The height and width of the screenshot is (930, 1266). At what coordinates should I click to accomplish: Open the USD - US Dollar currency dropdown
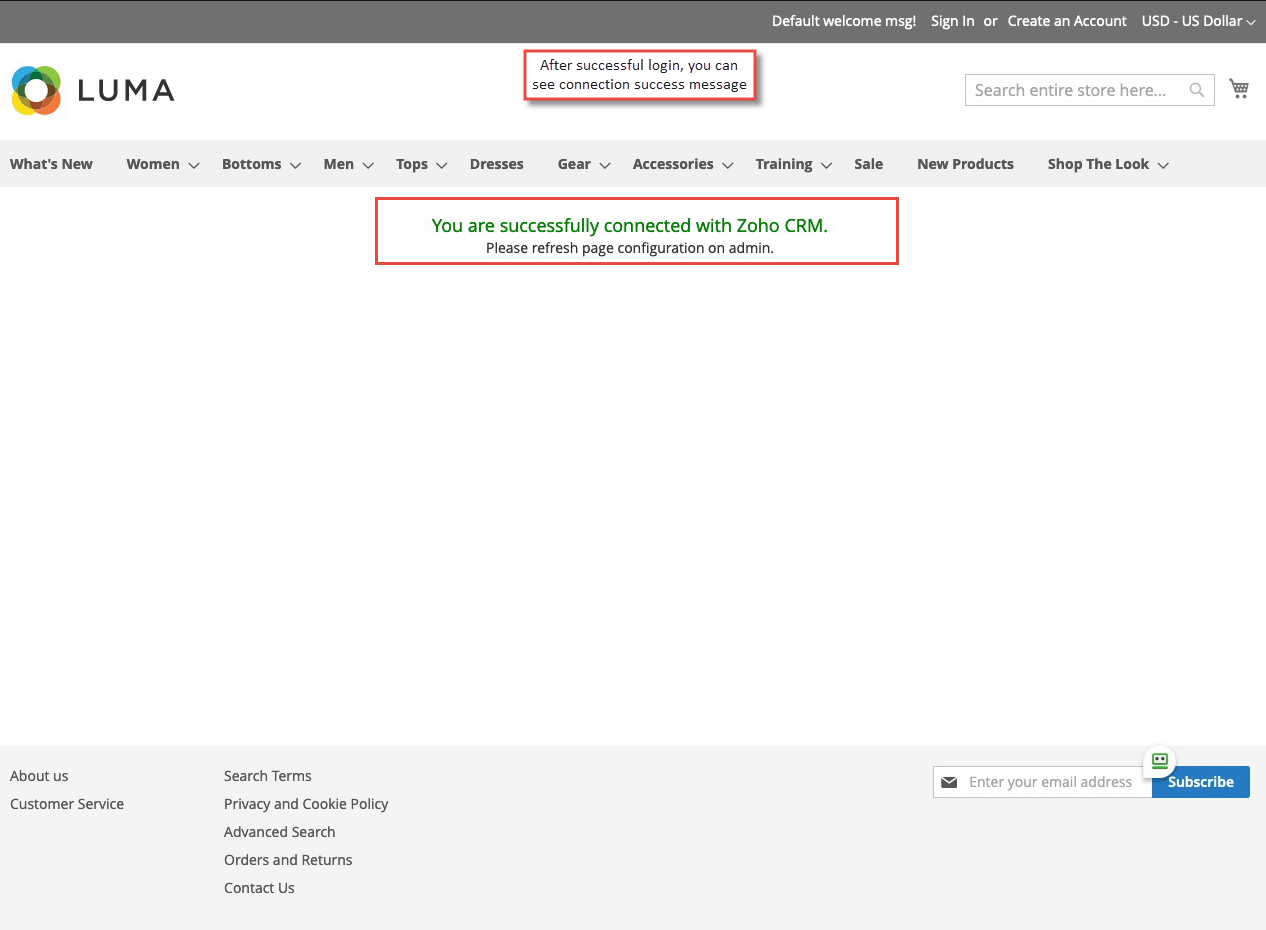tap(1198, 21)
